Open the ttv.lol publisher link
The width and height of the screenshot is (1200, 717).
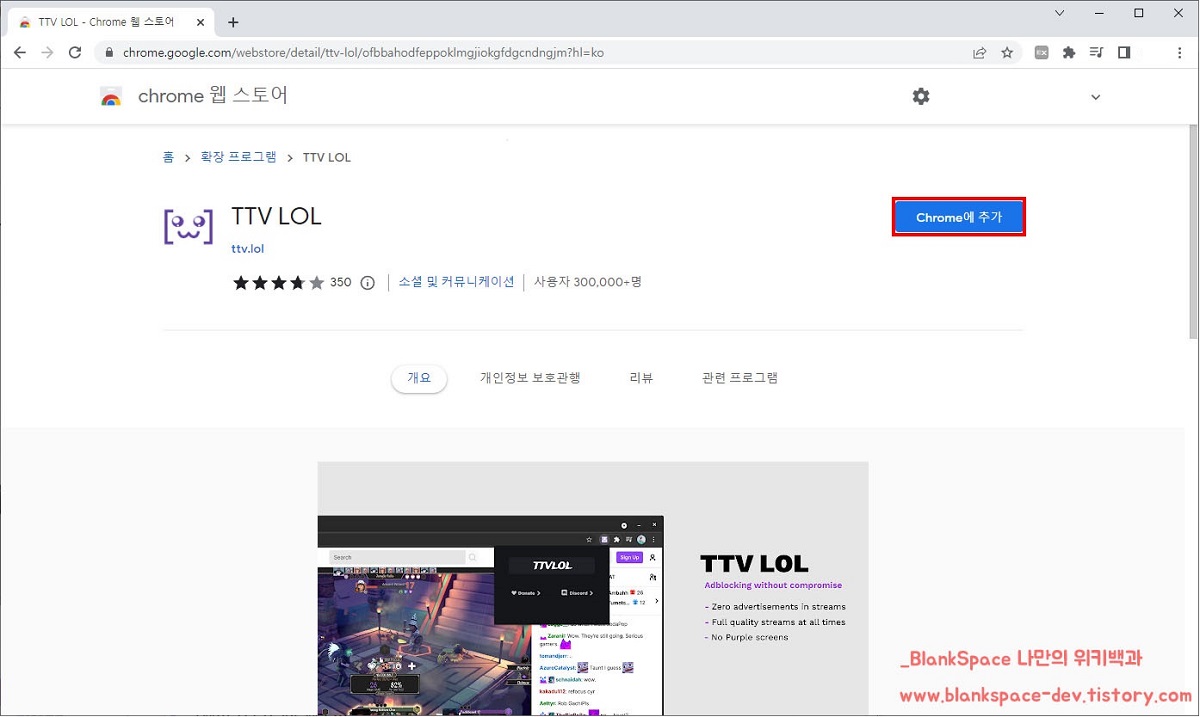pyautogui.click(x=247, y=248)
